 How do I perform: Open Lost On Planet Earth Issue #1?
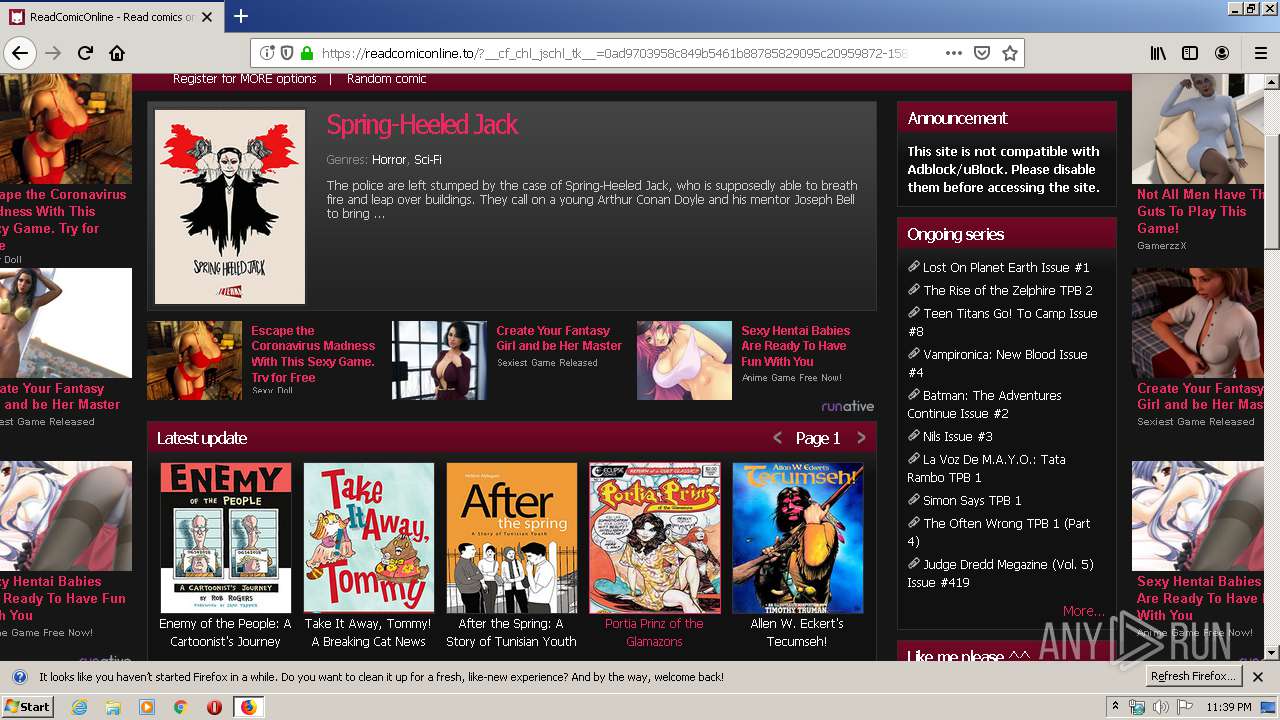click(1006, 268)
